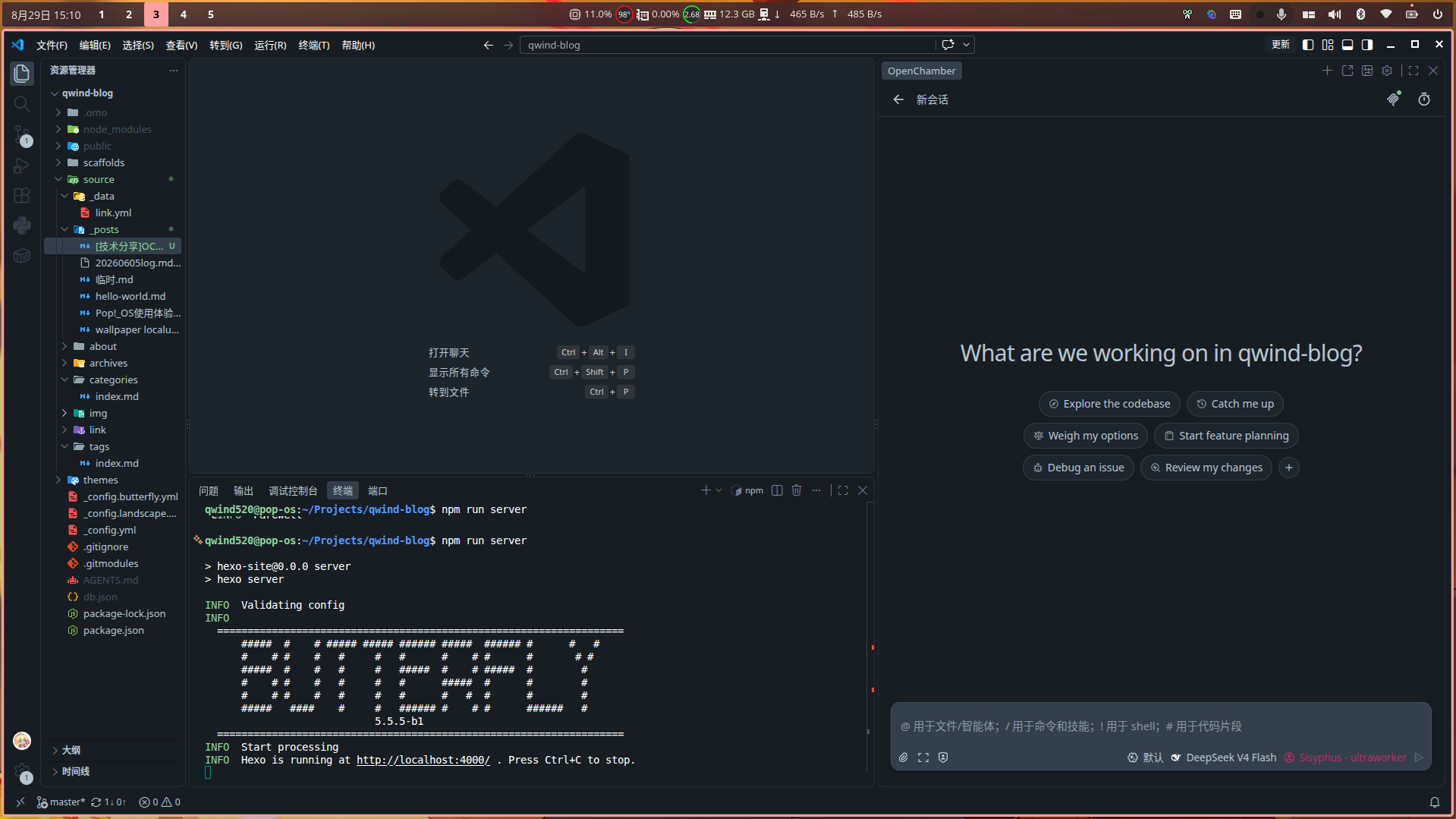Viewport: 1456px width, 819px height.
Task: Open 帮助(H) menu
Action: [x=358, y=45]
